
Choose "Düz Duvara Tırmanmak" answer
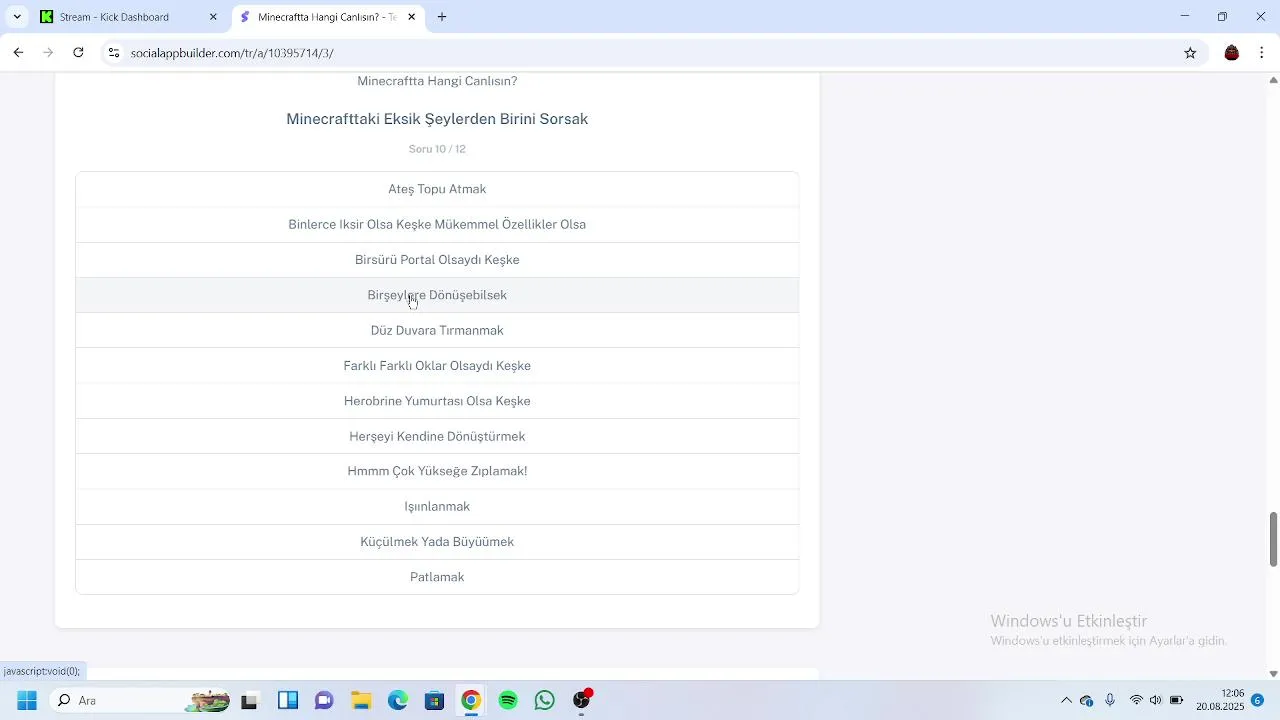pos(437,330)
